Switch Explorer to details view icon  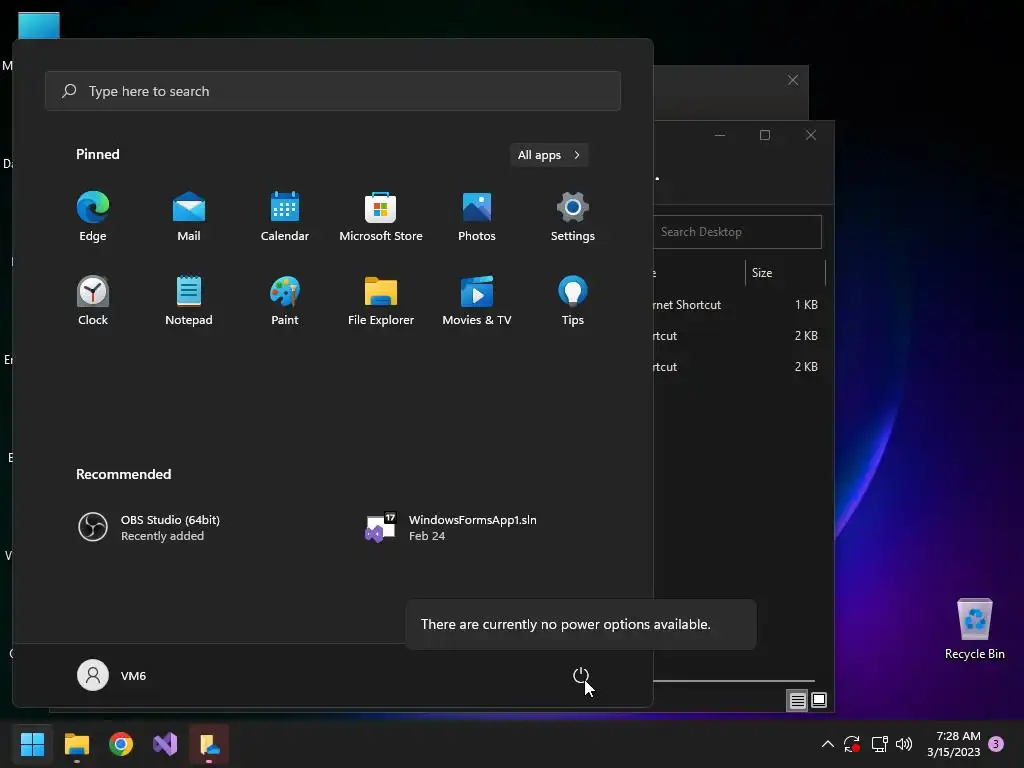(x=797, y=701)
